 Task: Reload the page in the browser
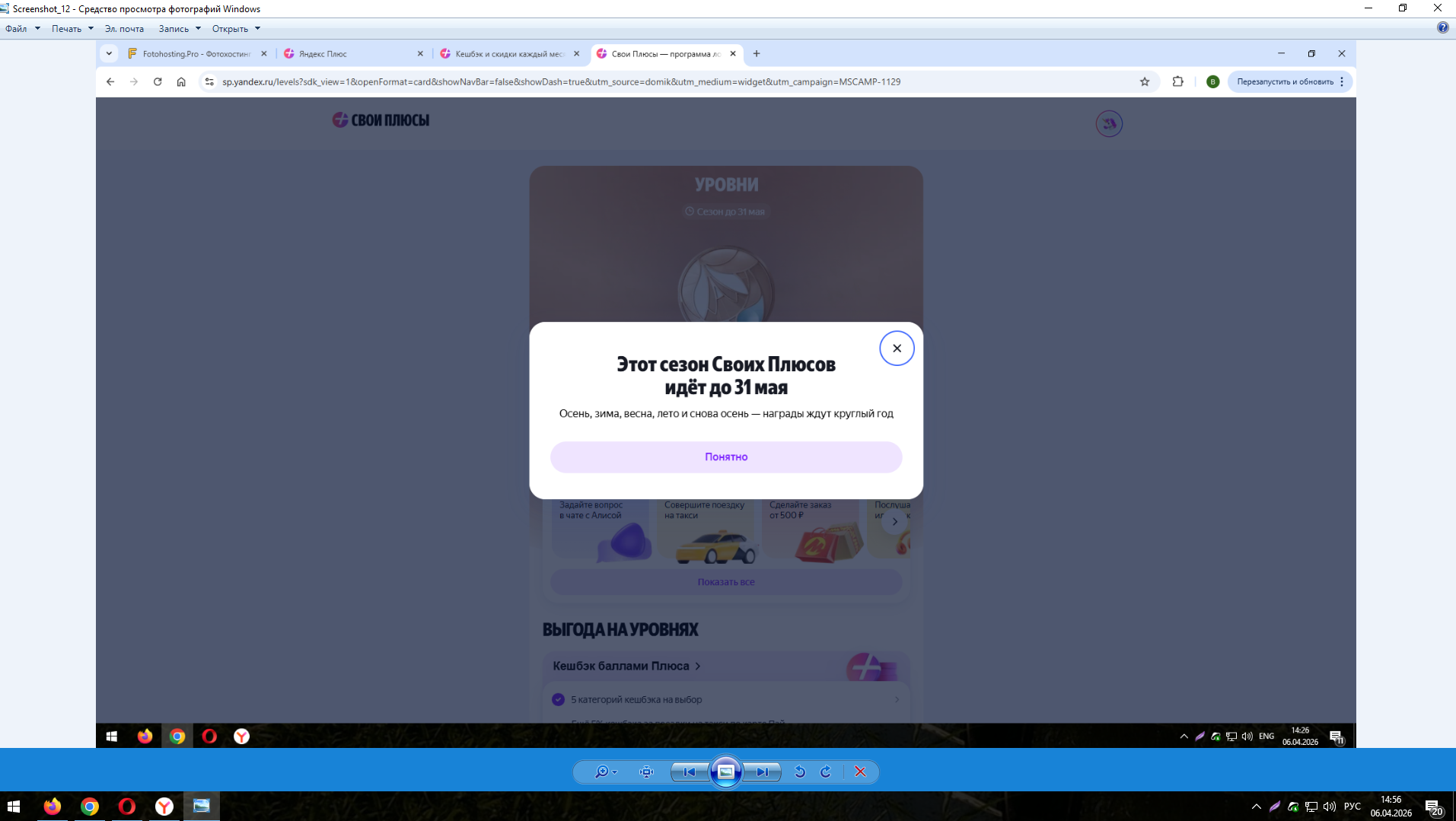[x=158, y=82]
